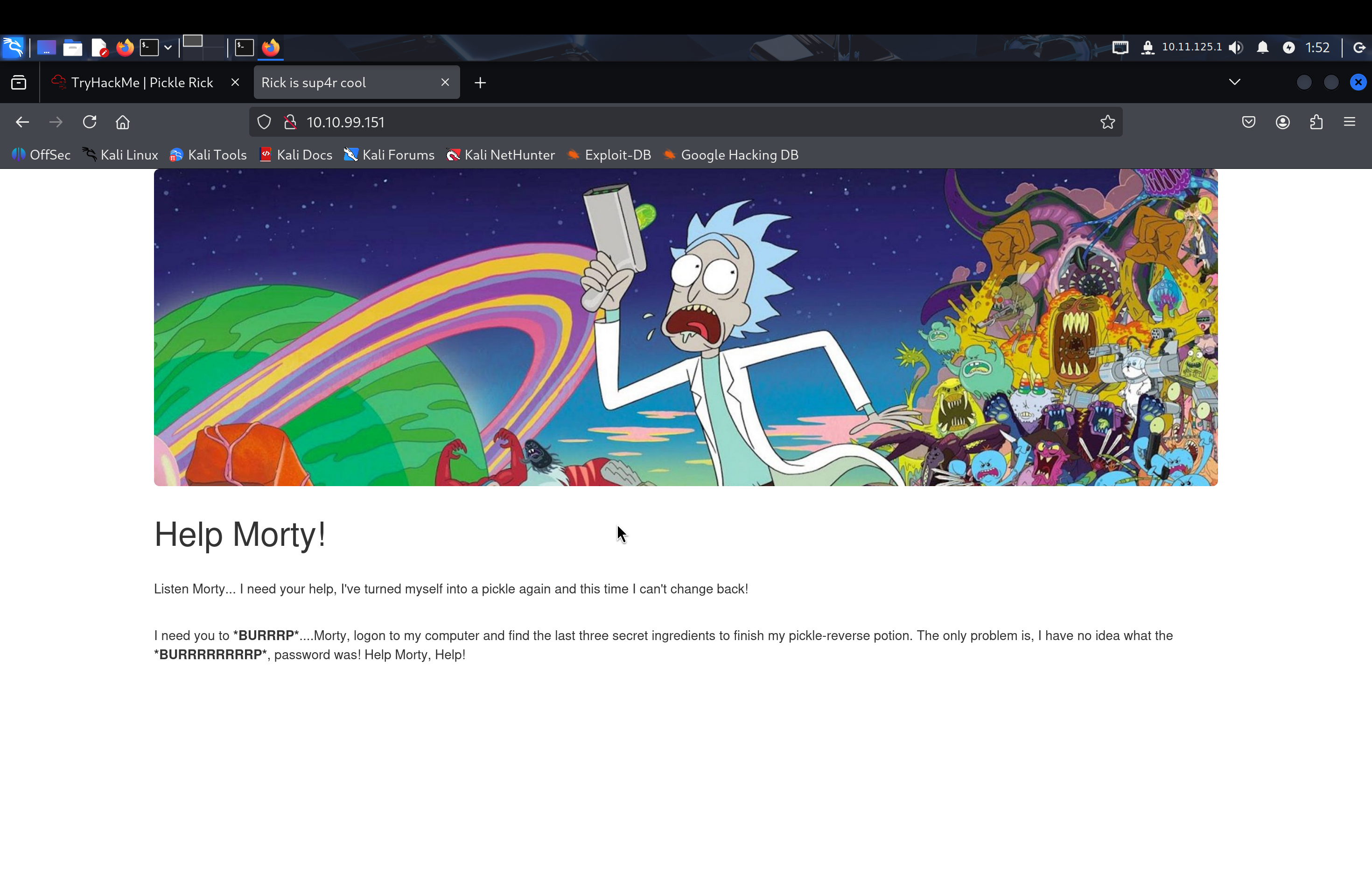Click the VPN lock network indicator
Image resolution: width=1372 pixels, height=892 pixels.
tap(1148, 47)
